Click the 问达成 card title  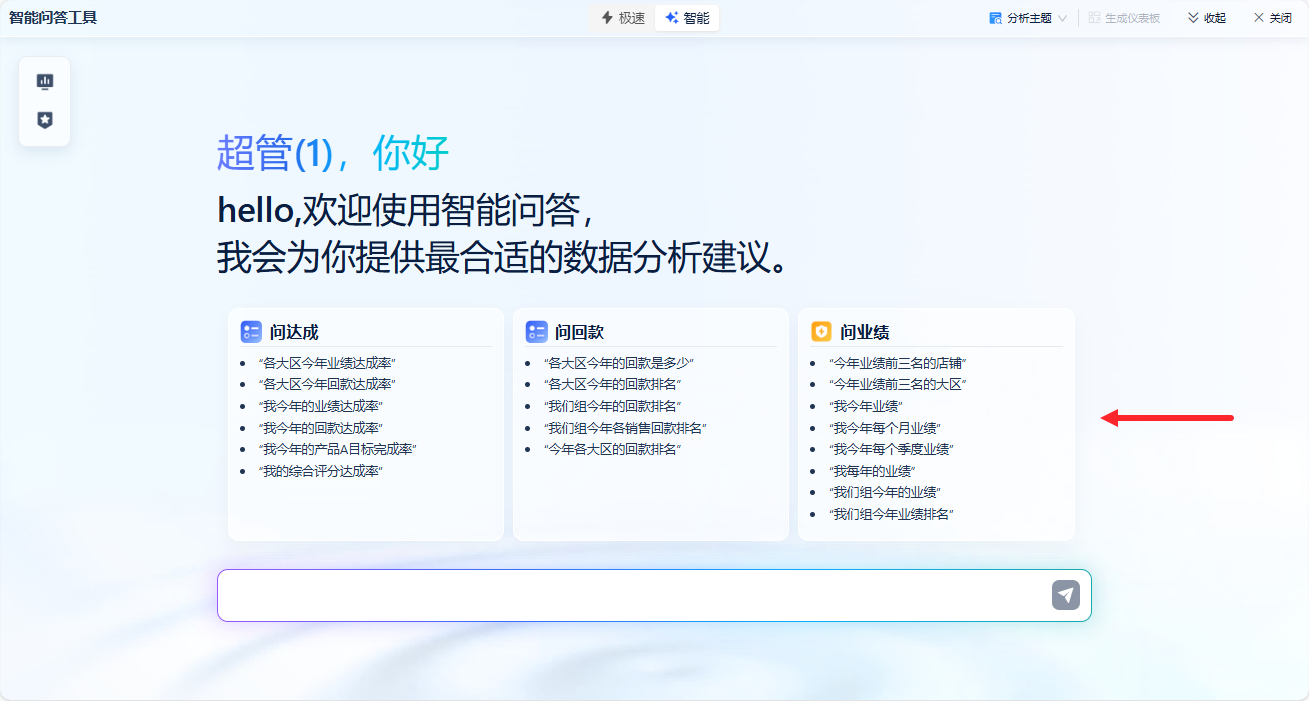coord(294,333)
